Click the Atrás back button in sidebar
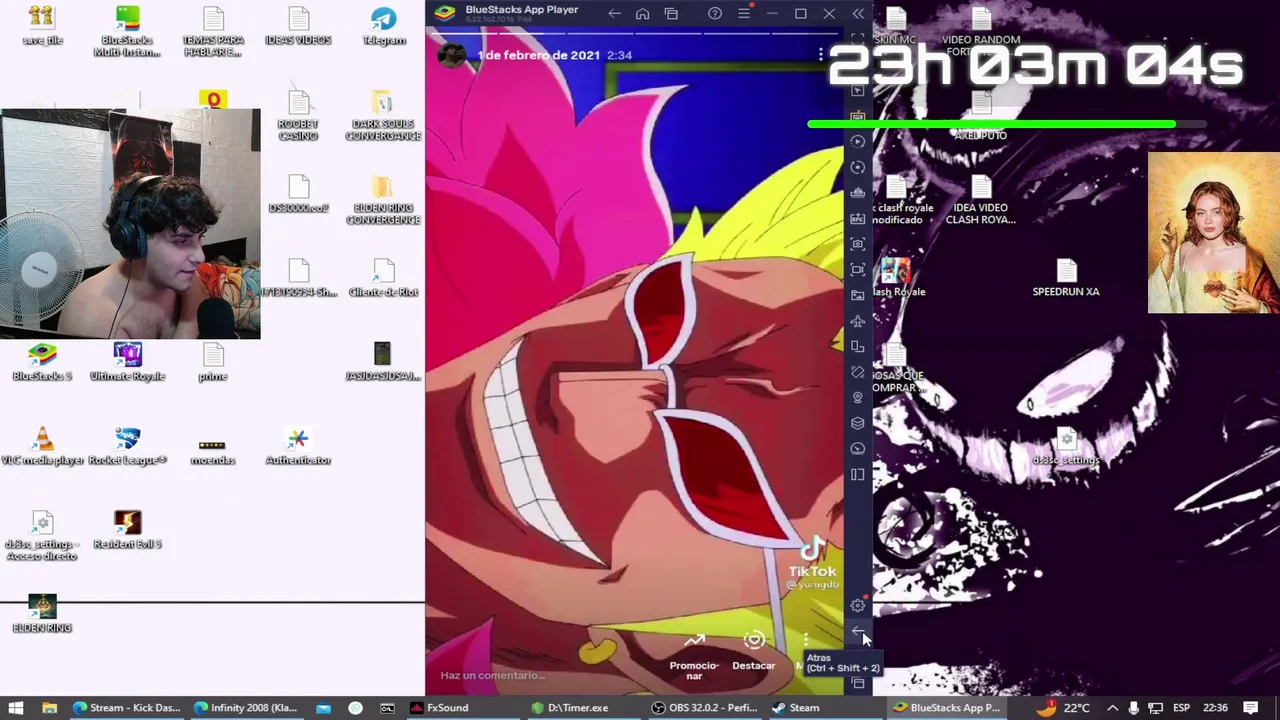Viewport: 1280px width, 720px height. [x=858, y=632]
